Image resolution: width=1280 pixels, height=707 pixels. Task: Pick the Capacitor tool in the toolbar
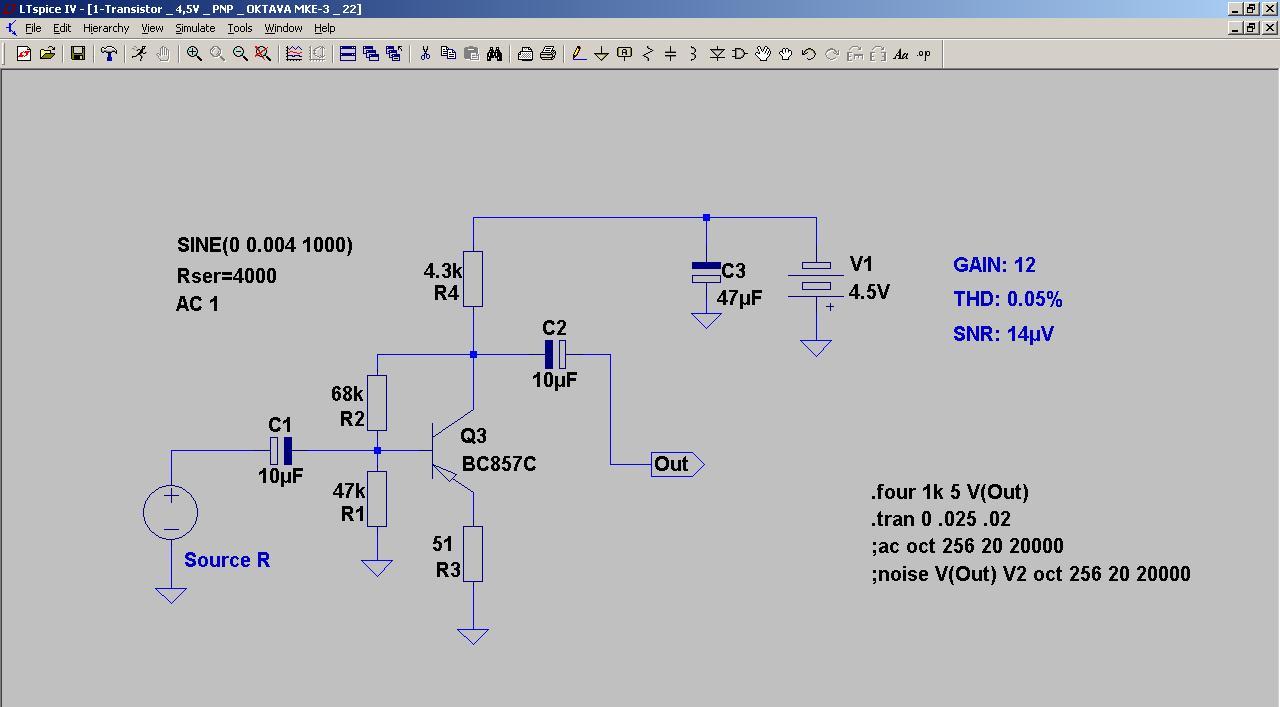[671, 54]
